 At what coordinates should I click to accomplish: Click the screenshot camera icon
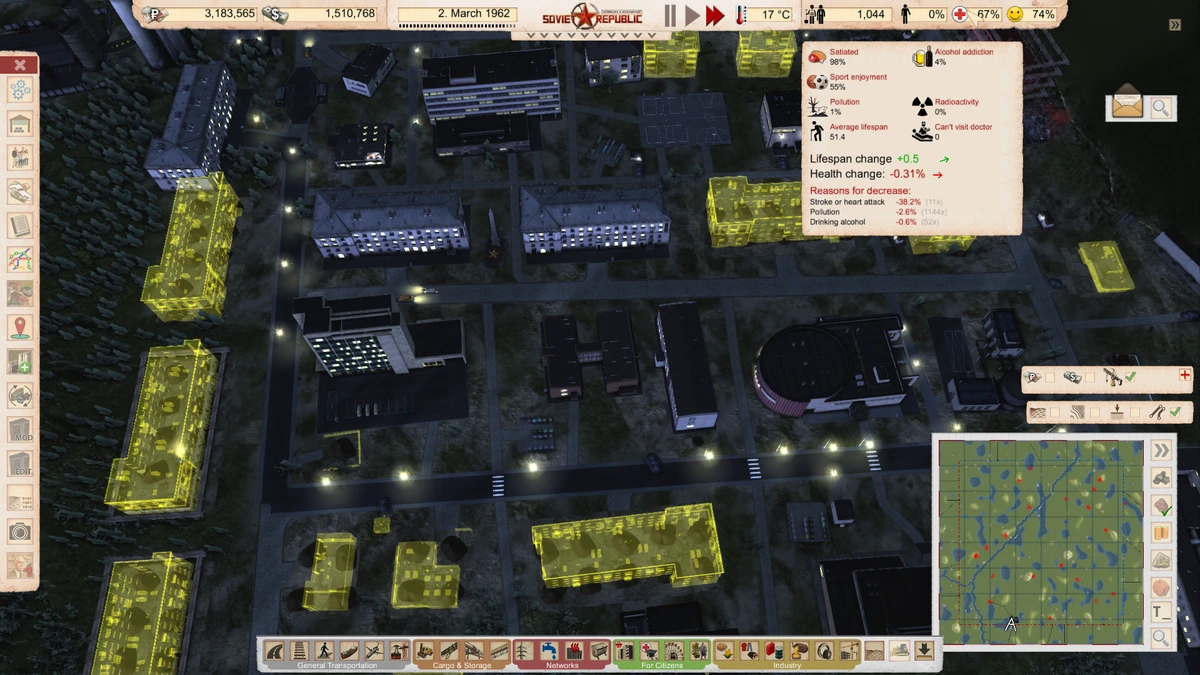[x=20, y=531]
